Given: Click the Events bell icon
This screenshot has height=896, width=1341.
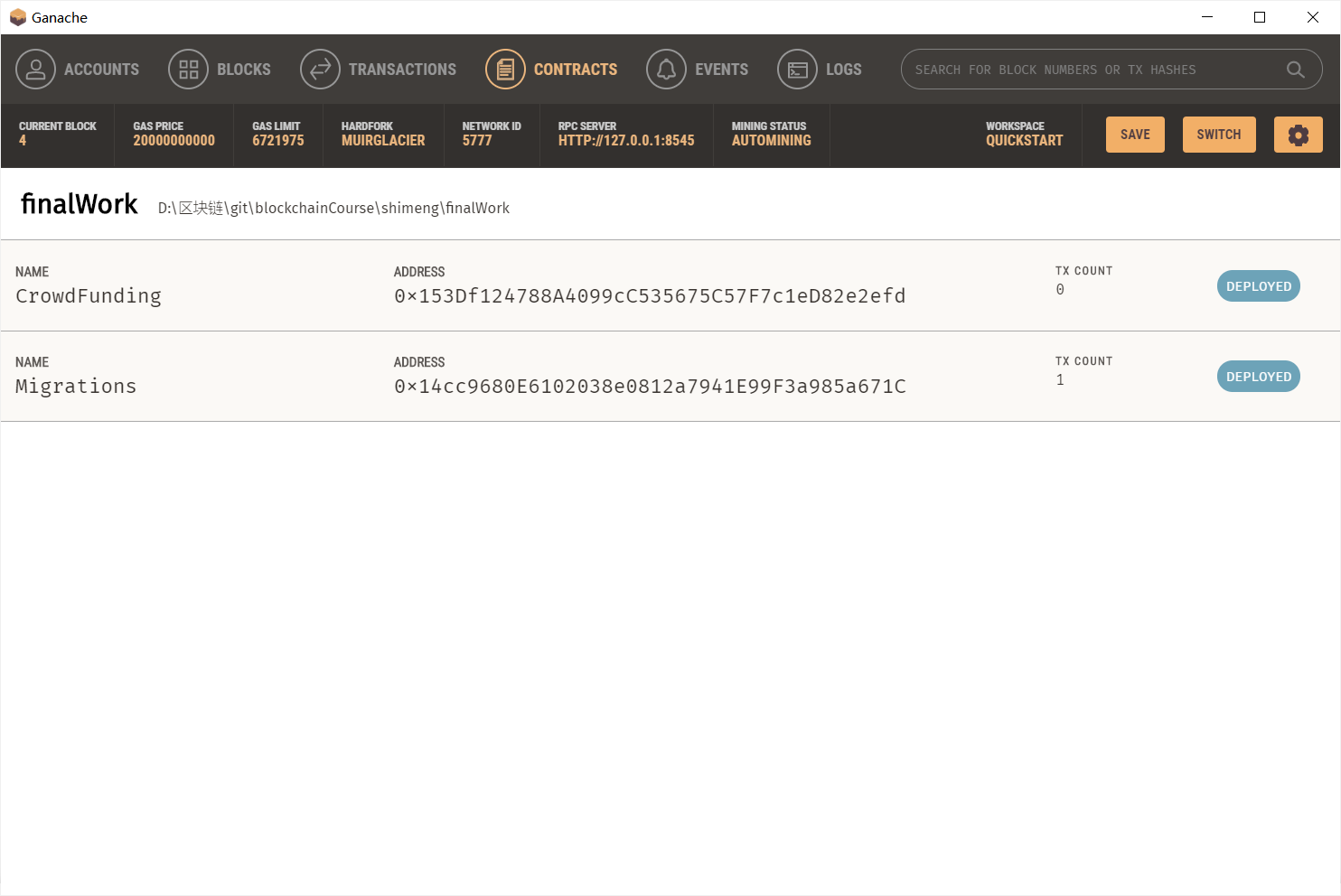Looking at the screenshot, I should 666,70.
